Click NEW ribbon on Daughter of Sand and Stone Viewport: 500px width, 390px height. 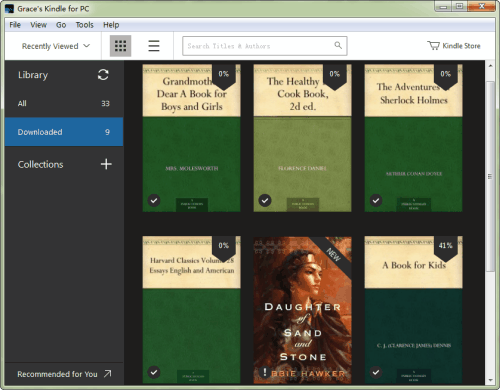point(333,255)
